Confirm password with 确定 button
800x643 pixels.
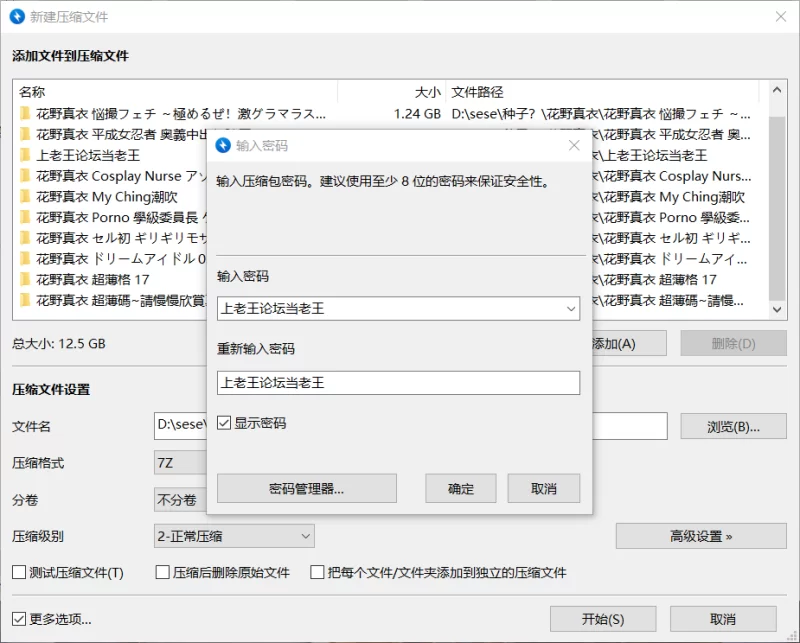click(461, 489)
